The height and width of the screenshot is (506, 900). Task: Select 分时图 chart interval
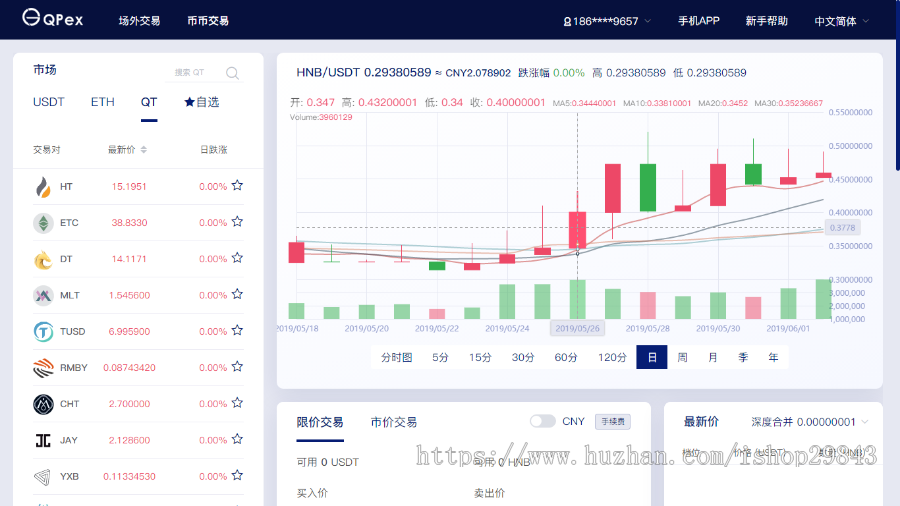397,357
